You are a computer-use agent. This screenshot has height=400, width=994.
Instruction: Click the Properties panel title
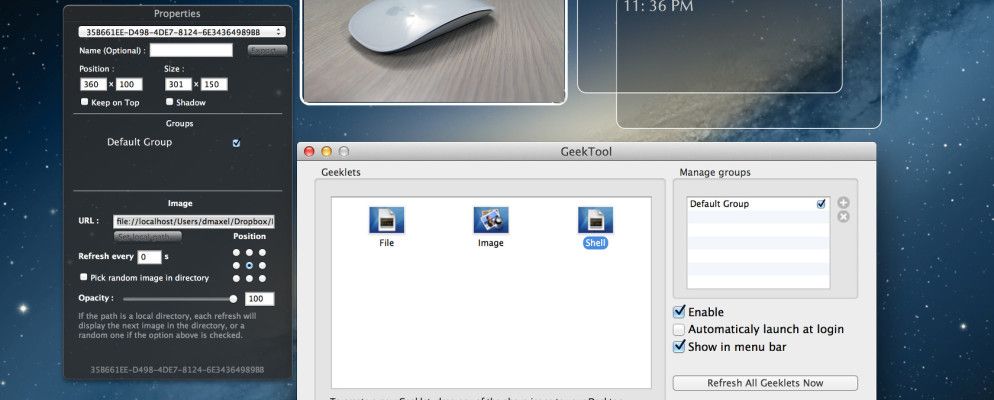177,13
